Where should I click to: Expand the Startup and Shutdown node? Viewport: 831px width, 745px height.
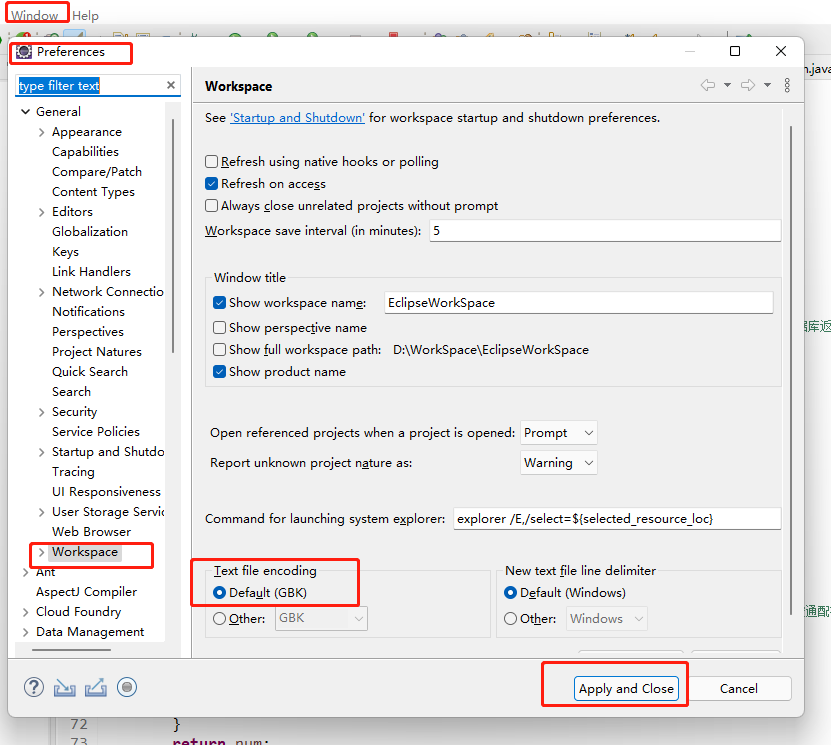41,452
